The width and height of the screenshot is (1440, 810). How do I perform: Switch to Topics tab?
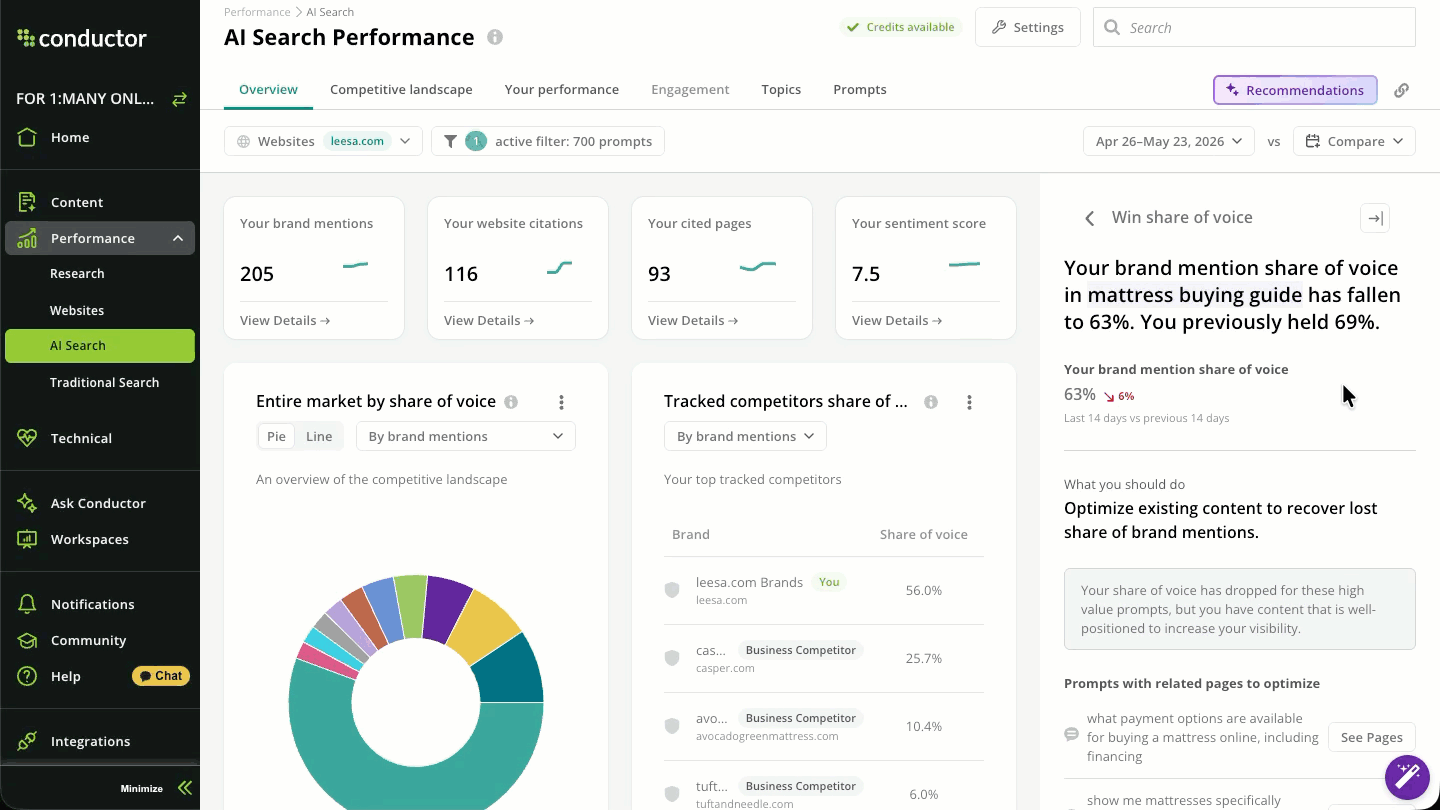(x=781, y=89)
